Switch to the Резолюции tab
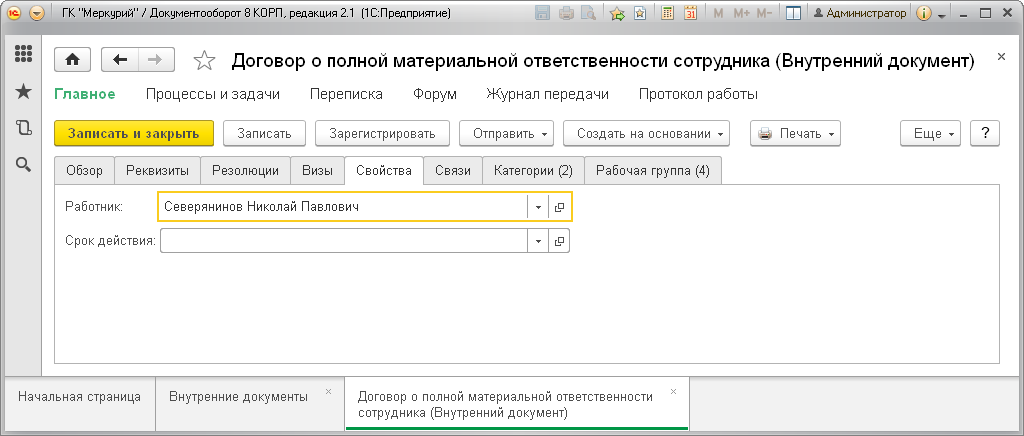The width and height of the screenshot is (1024, 436). click(246, 171)
